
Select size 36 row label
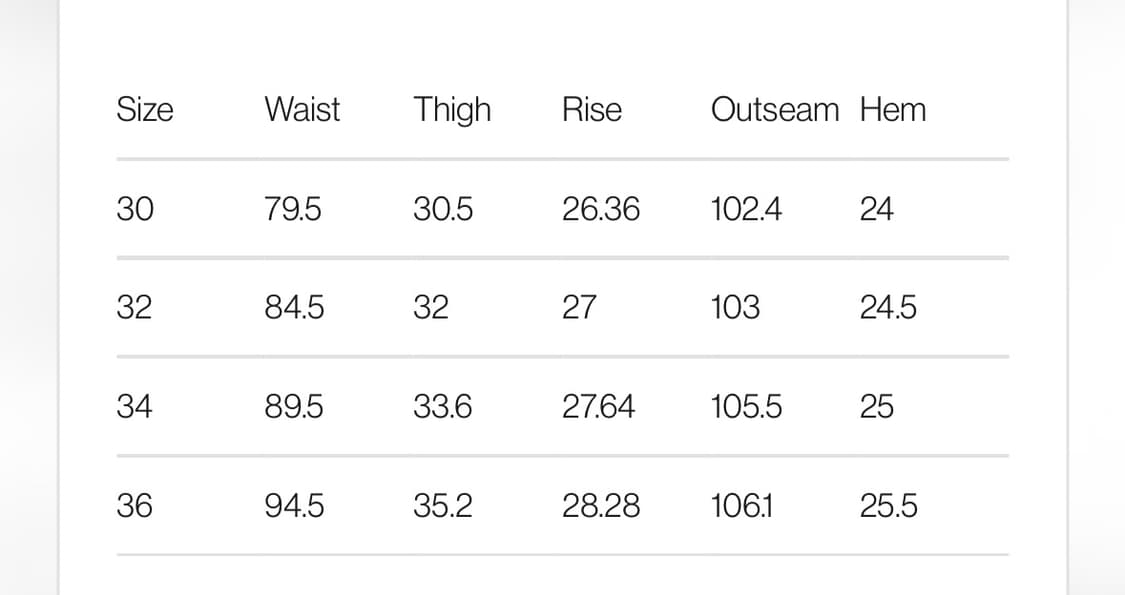pos(134,505)
